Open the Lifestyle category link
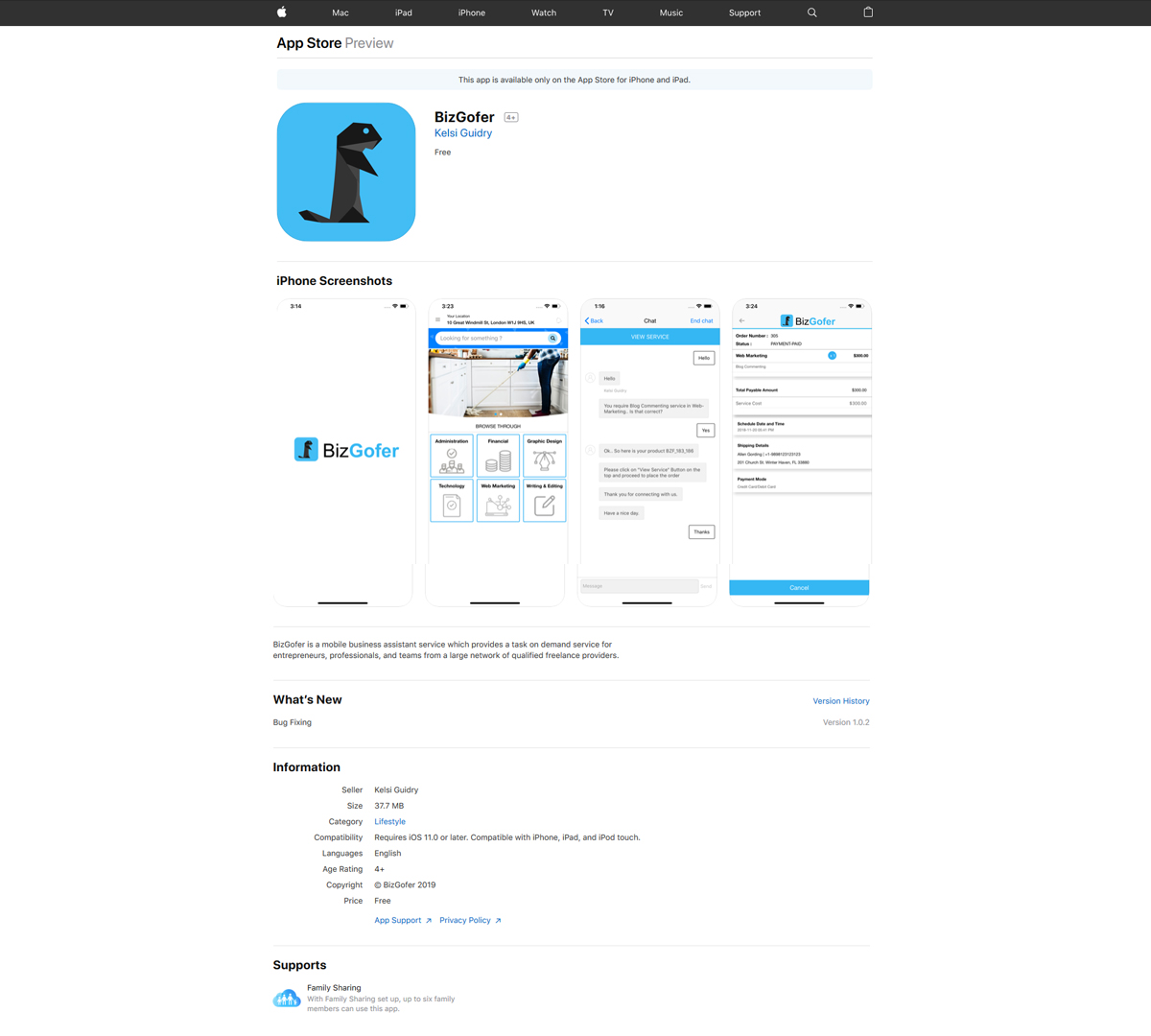The height and width of the screenshot is (1036, 1151). click(x=389, y=822)
